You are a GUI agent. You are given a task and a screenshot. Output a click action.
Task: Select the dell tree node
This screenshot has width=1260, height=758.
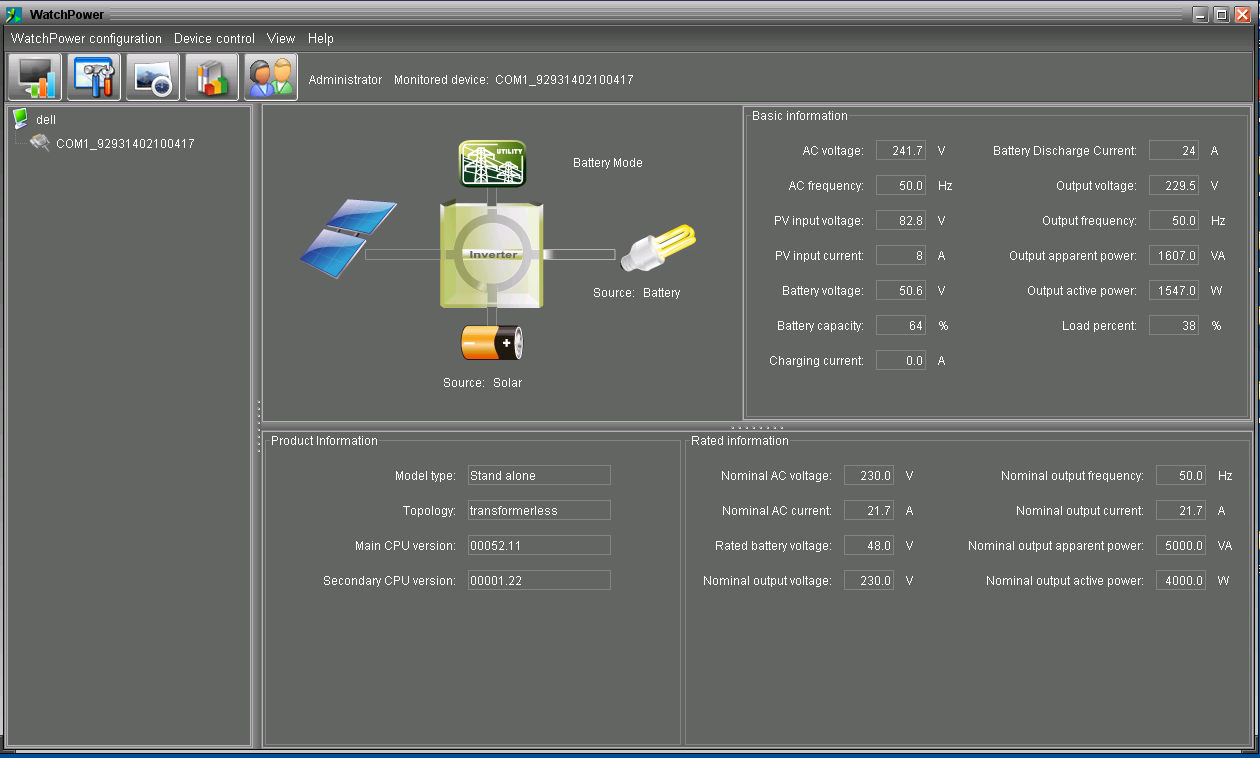click(46, 119)
